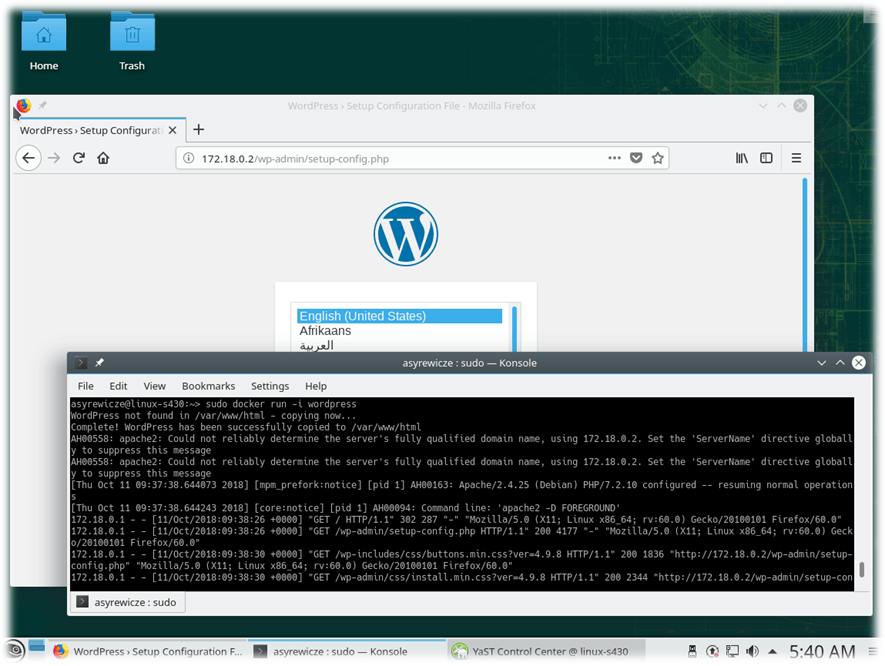The height and width of the screenshot is (666, 885).
Task: Open Firefox Library panel
Action: pos(742,158)
